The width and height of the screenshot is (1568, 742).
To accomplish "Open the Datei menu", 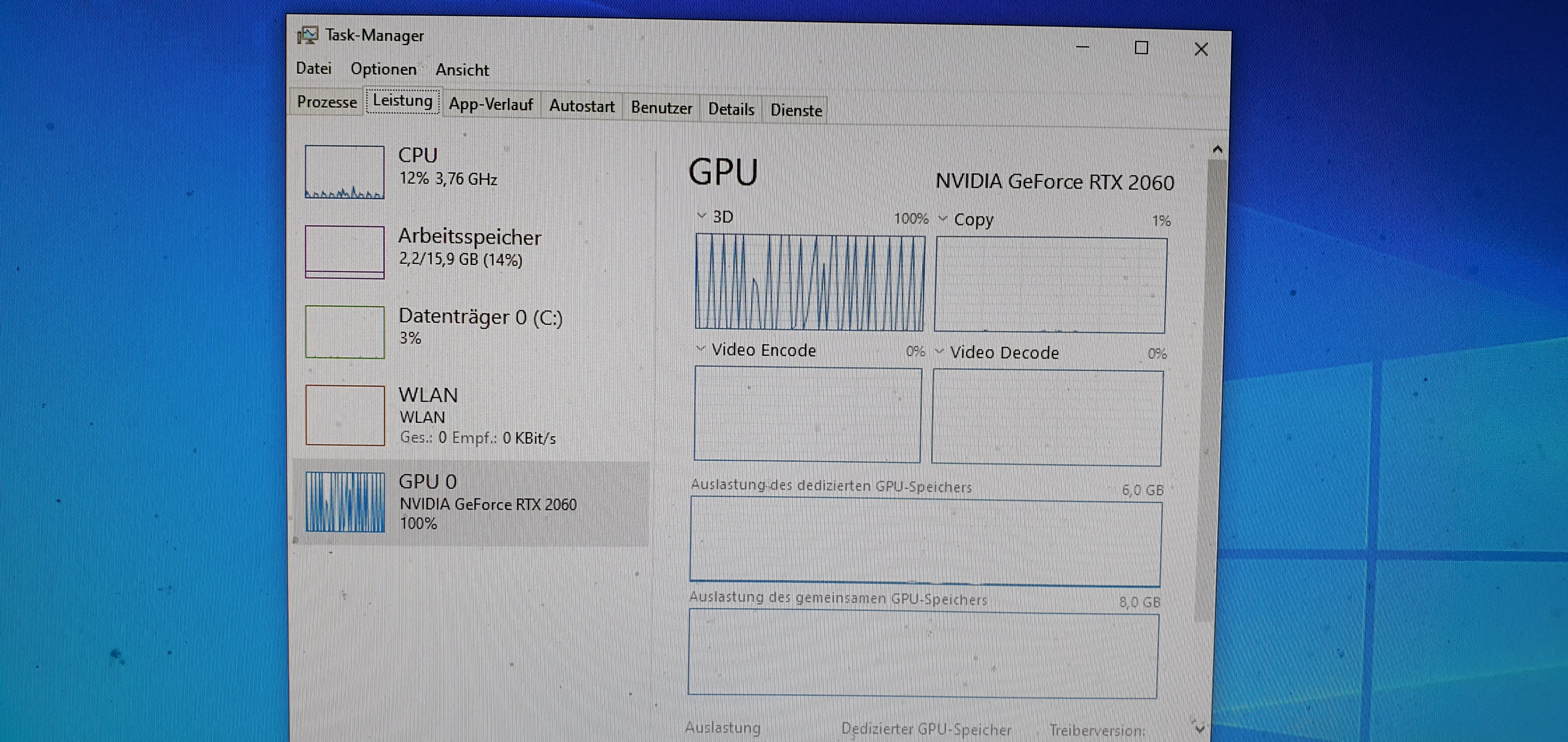I will click(314, 68).
